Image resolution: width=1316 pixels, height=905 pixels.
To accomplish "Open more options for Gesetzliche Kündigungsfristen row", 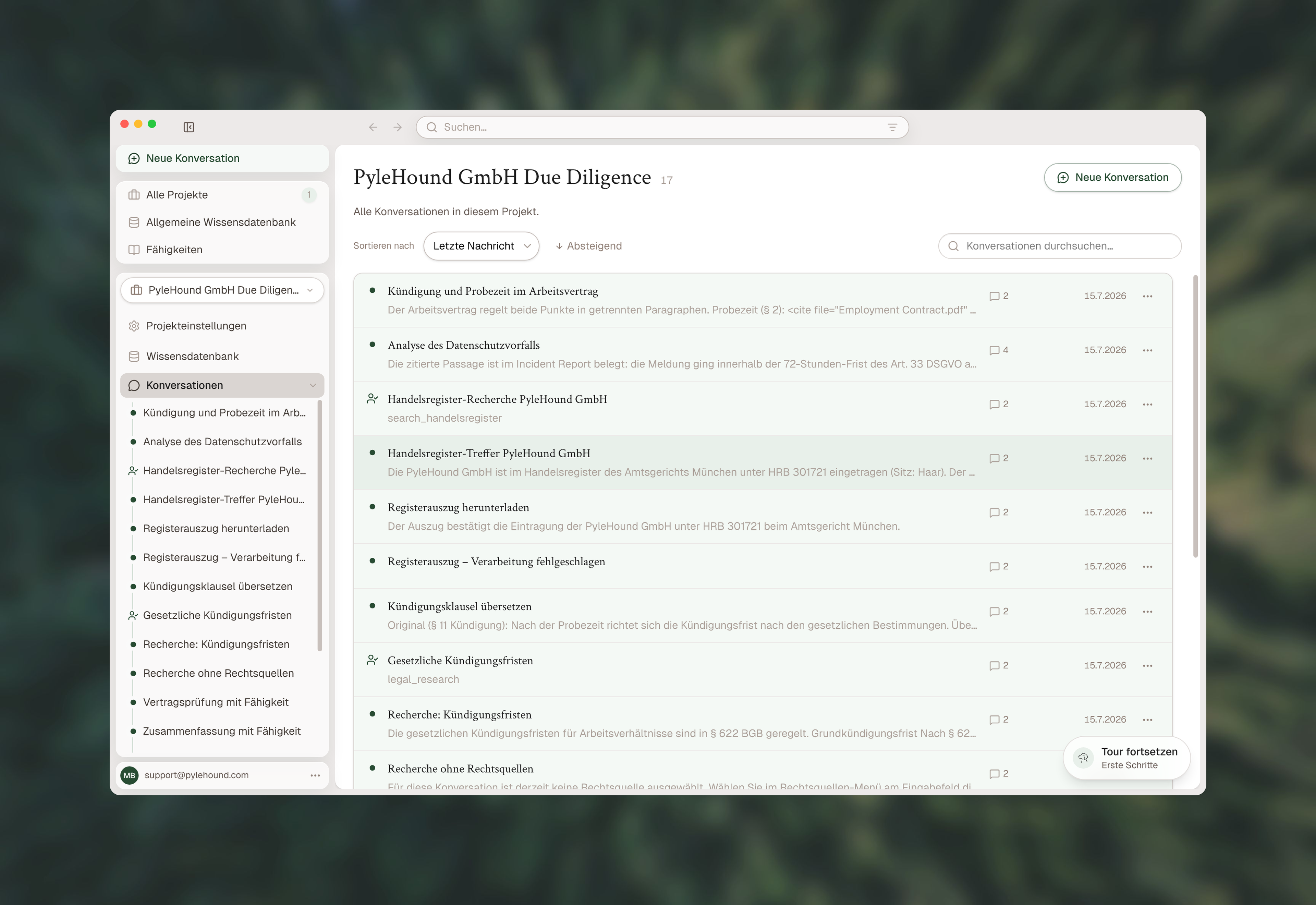I will click(1148, 666).
